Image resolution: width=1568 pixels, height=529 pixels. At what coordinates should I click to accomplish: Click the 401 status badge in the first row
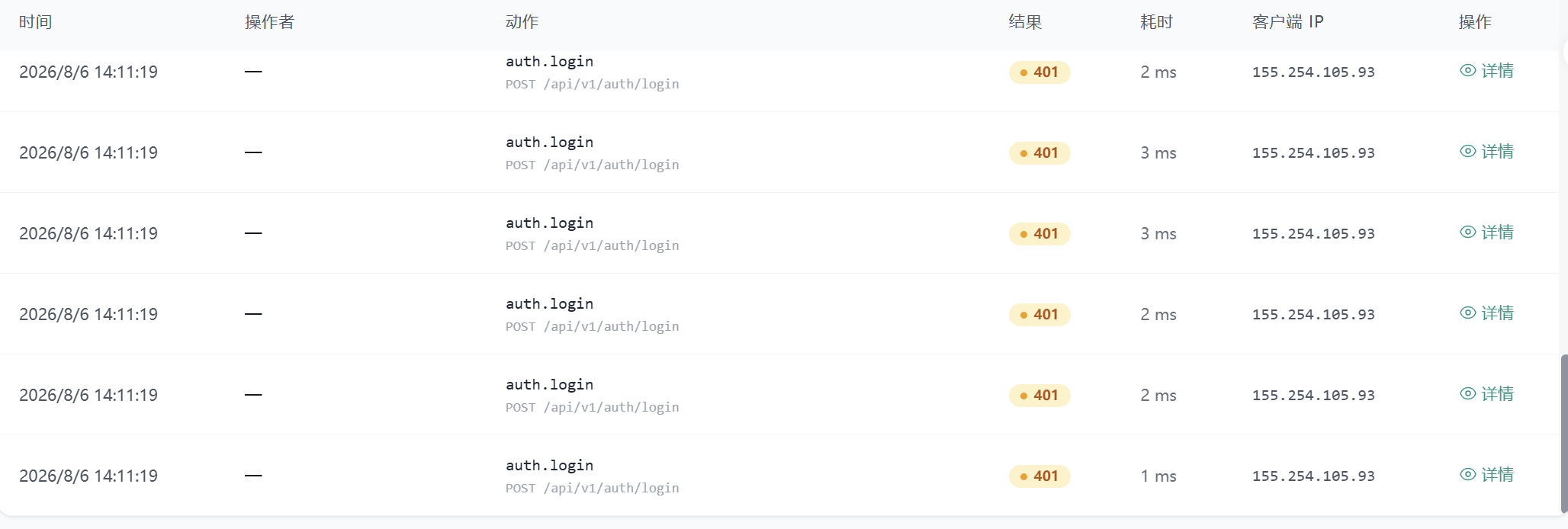[1039, 72]
